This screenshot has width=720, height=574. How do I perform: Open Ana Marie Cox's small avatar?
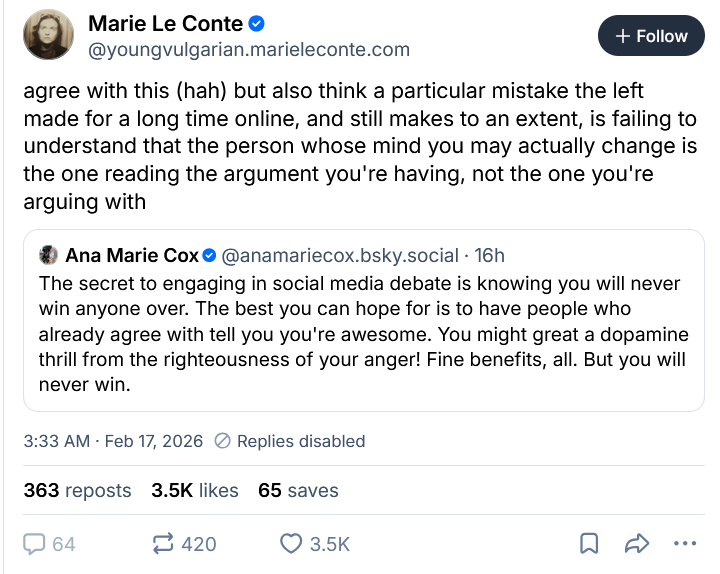[x=48, y=255]
